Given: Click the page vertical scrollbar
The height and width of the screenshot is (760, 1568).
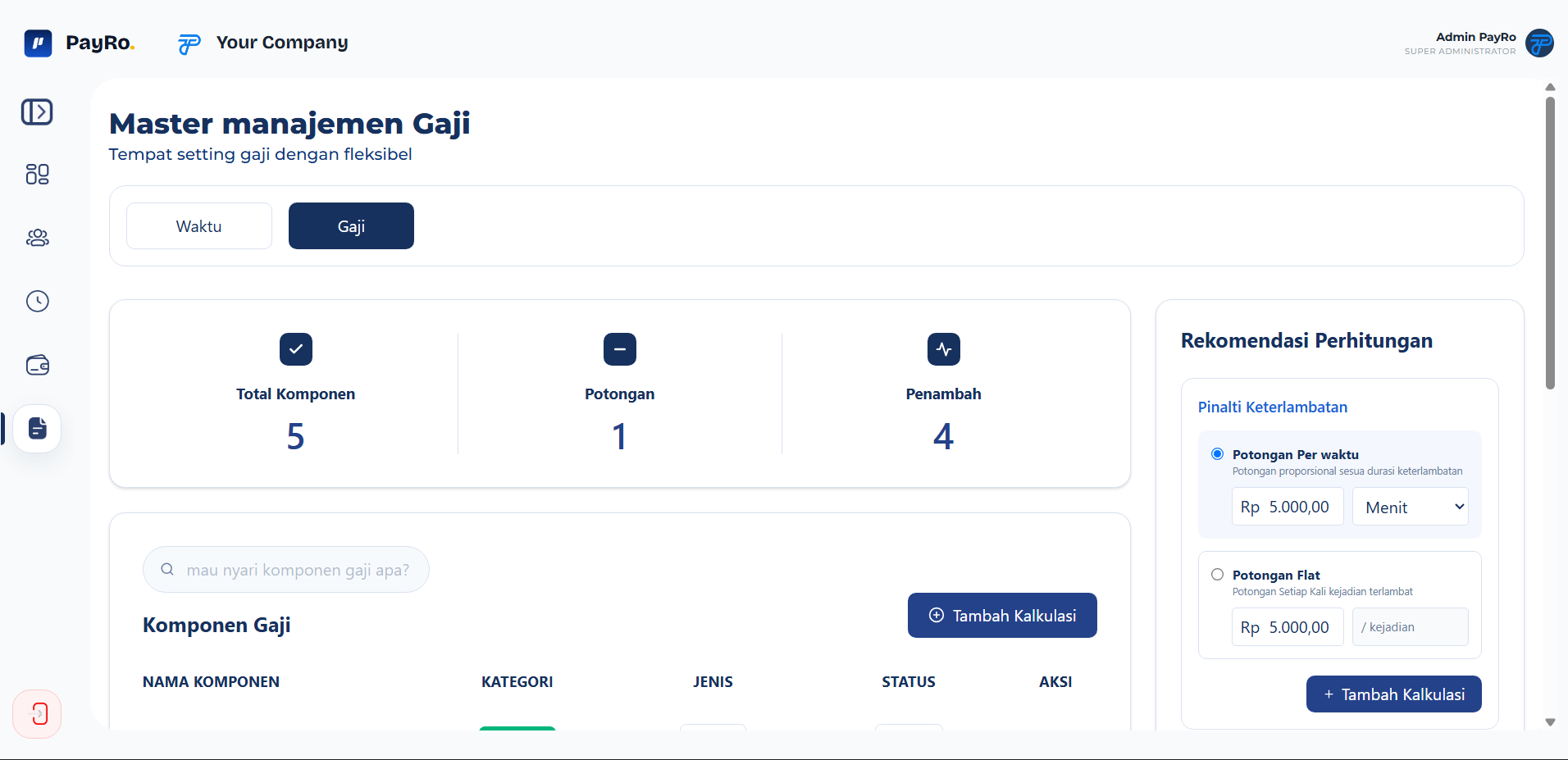Looking at the screenshot, I should point(1550,243).
